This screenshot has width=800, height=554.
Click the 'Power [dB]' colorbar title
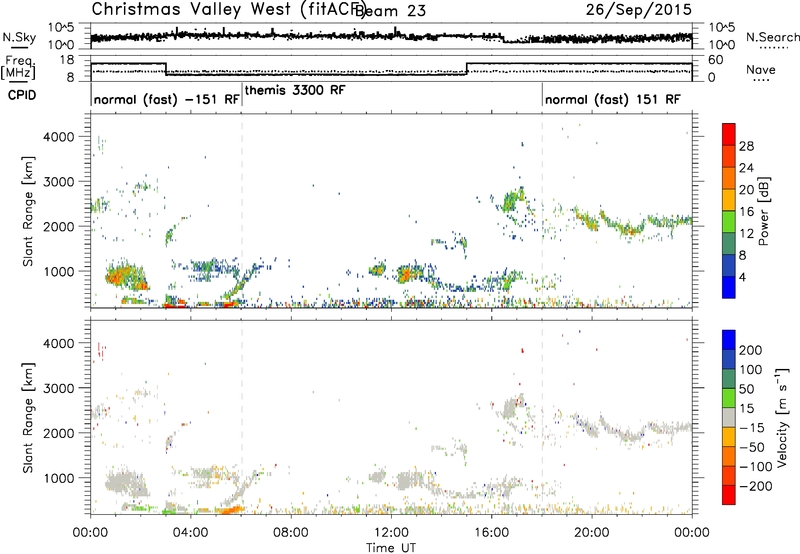pos(763,211)
